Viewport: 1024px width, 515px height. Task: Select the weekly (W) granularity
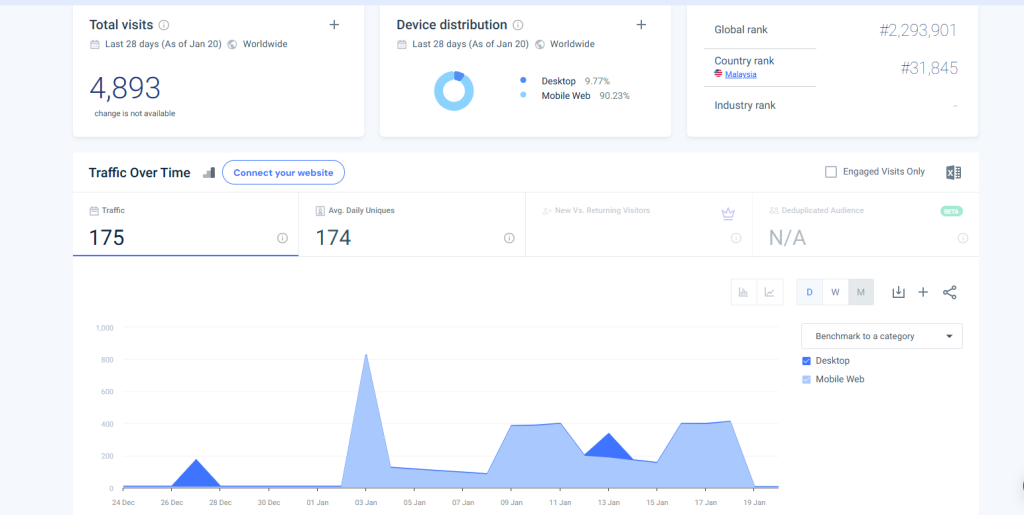tap(835, 292)
